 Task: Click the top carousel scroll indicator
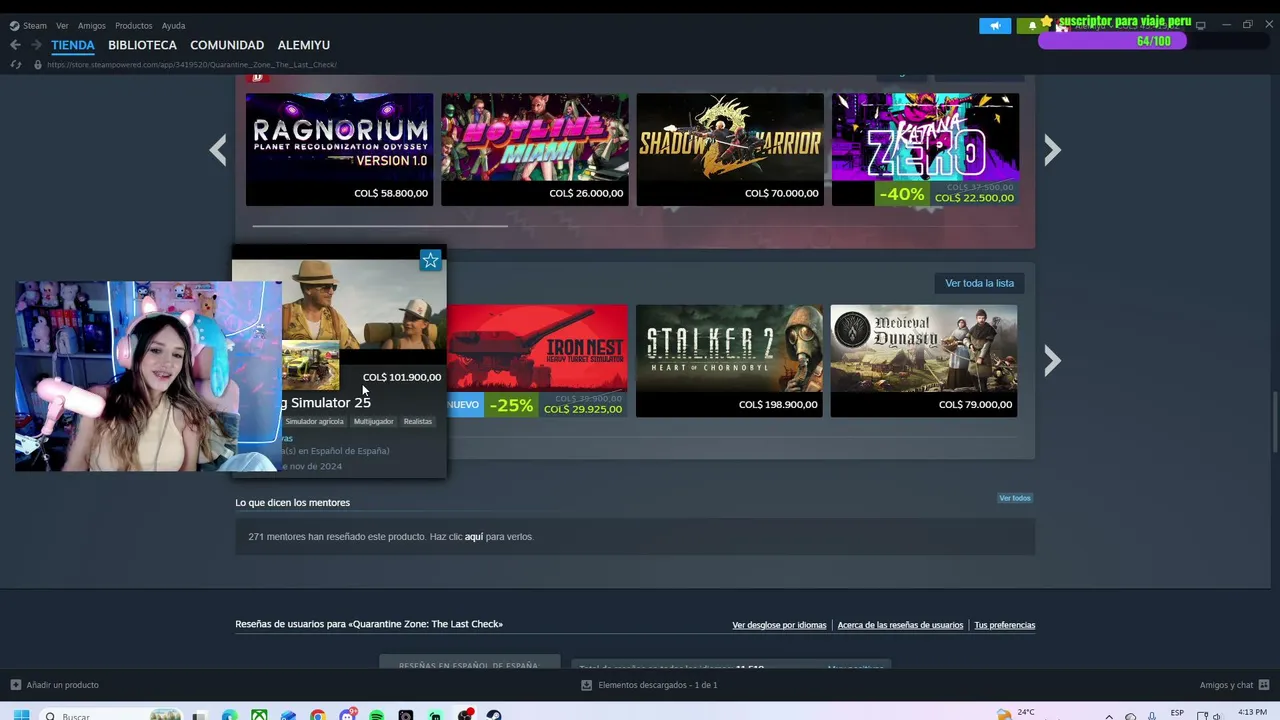pyautogui.click(x=380, y=226)
